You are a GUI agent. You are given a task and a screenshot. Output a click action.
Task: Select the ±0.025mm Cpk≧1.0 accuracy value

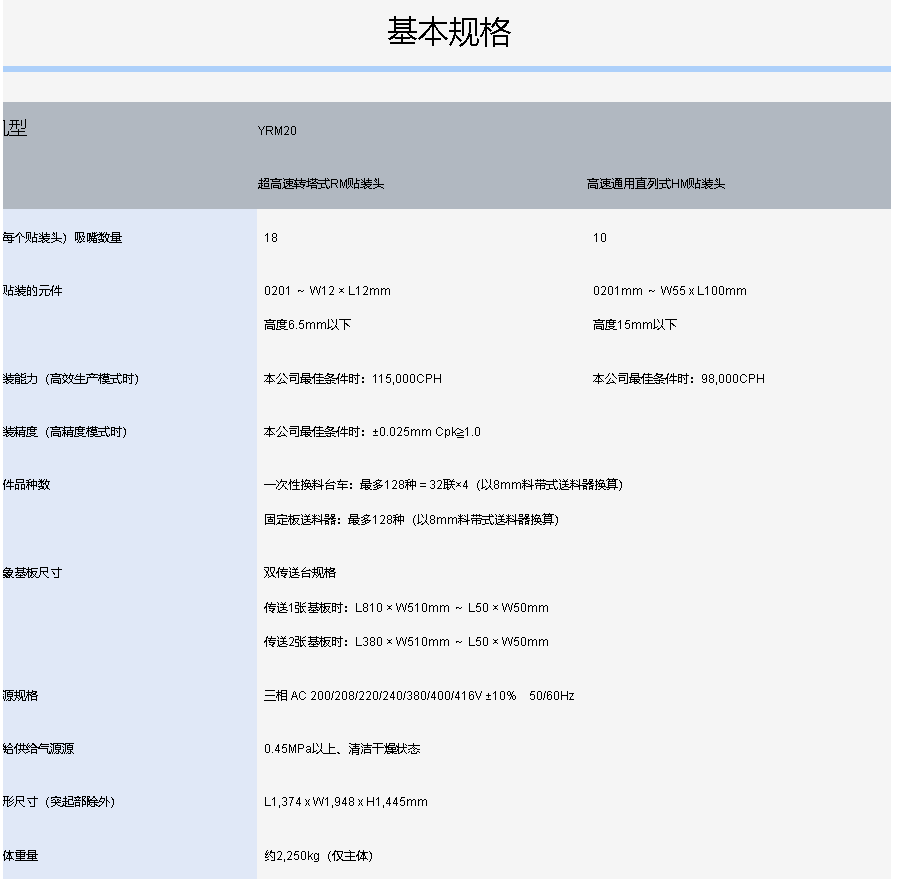click(372, 432)
